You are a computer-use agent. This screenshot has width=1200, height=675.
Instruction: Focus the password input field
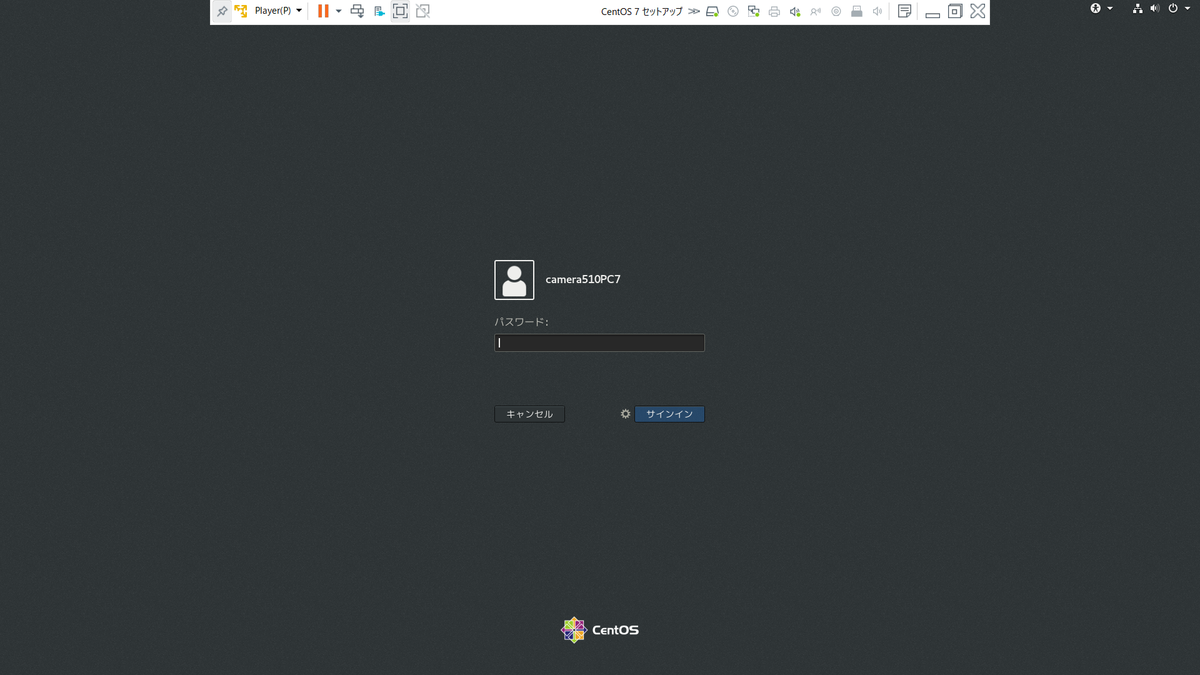599,343
